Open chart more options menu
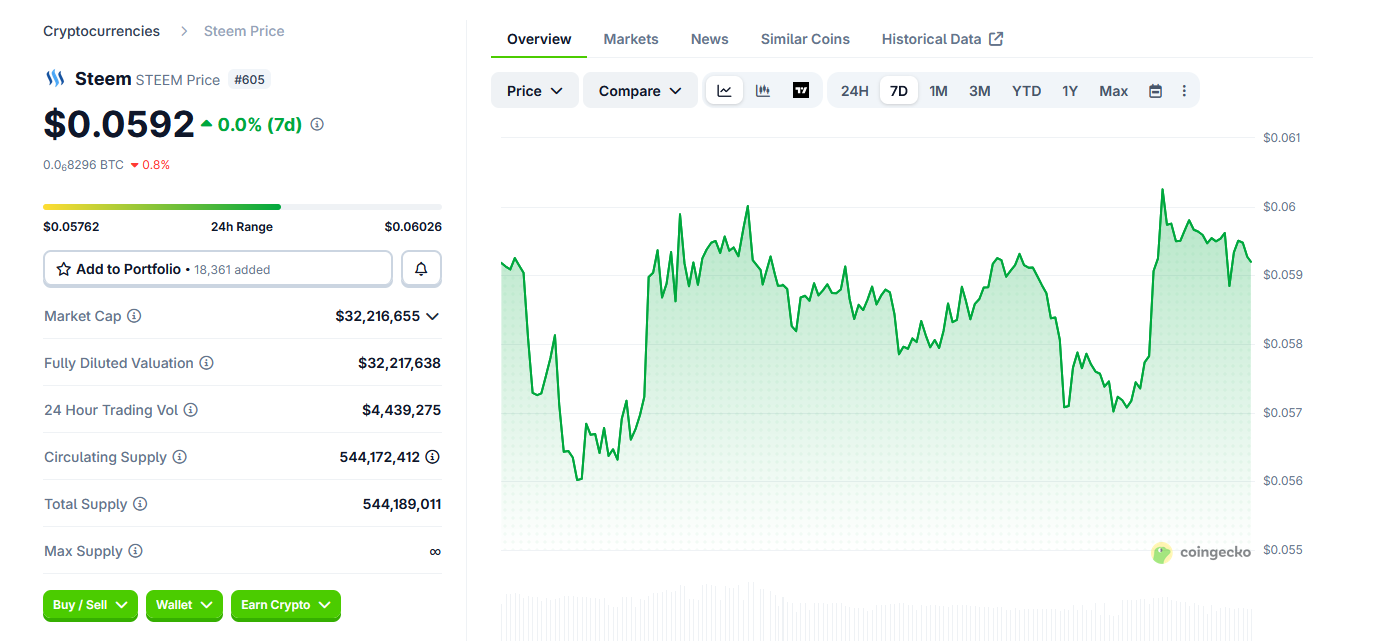1377x641 pixels. pos(1184,91)
